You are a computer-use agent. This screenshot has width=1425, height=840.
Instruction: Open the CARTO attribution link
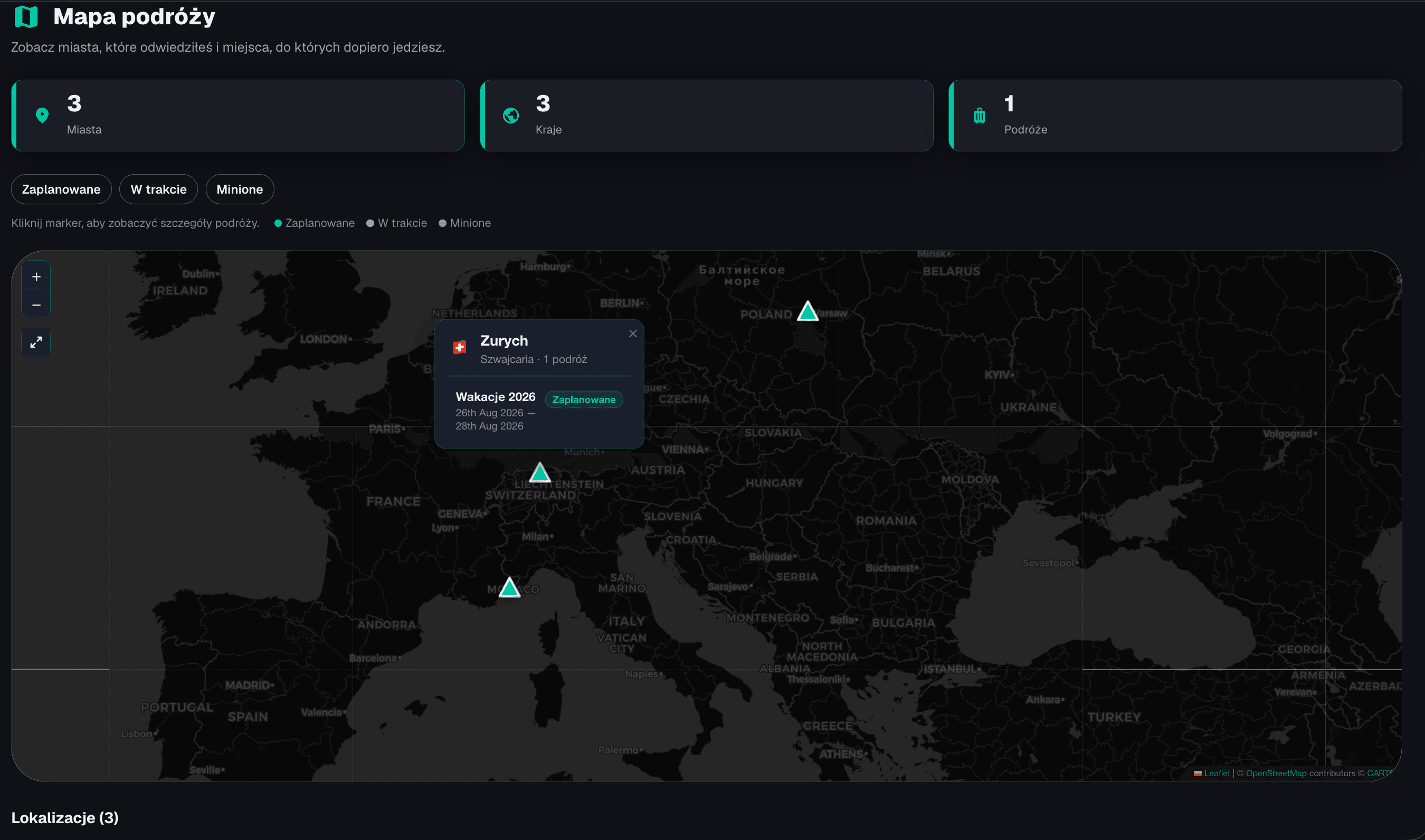pos(1379,773)
